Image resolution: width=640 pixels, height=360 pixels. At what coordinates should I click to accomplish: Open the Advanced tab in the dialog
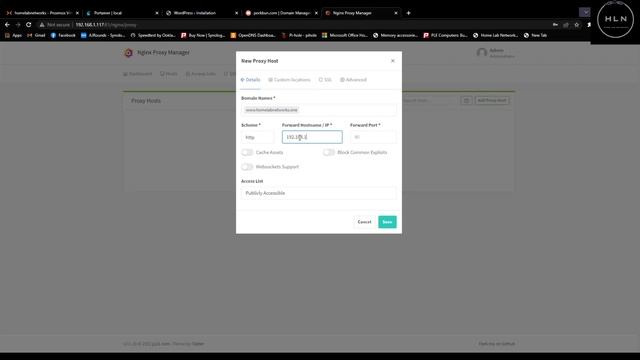[x=353, y=80]
